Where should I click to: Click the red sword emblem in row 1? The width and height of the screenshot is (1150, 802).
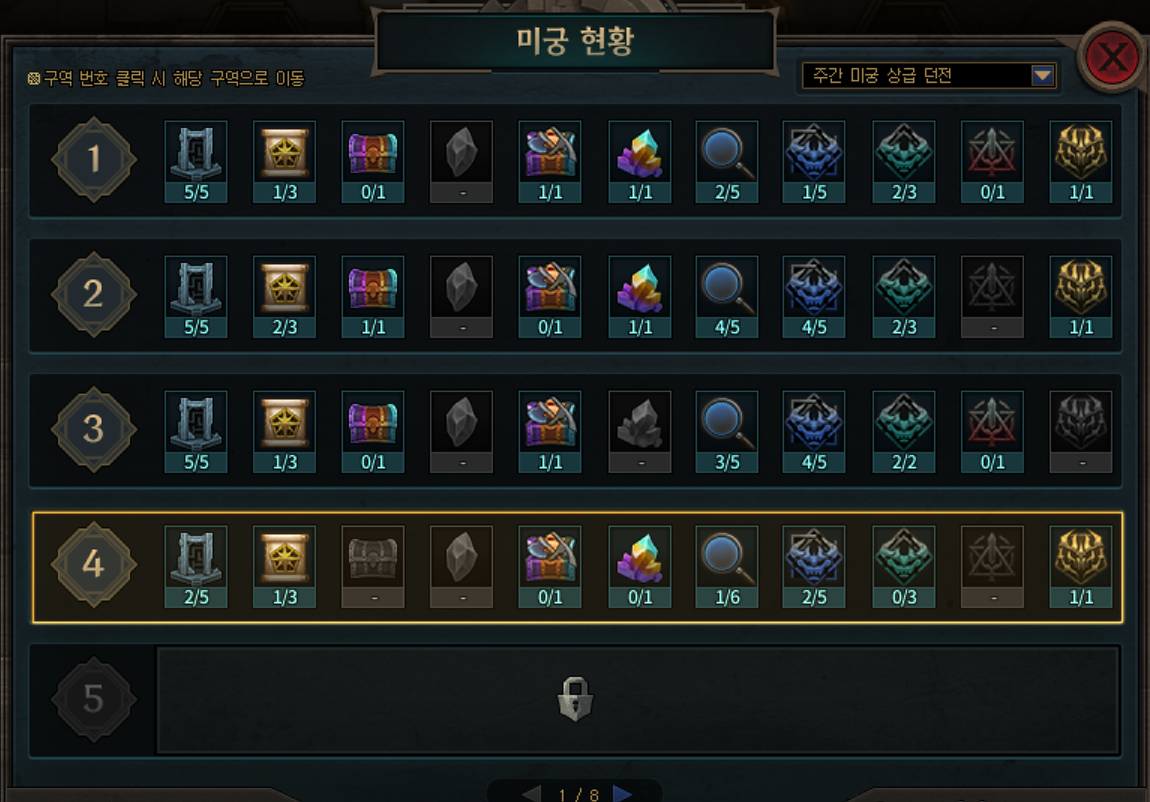(992, 161)
